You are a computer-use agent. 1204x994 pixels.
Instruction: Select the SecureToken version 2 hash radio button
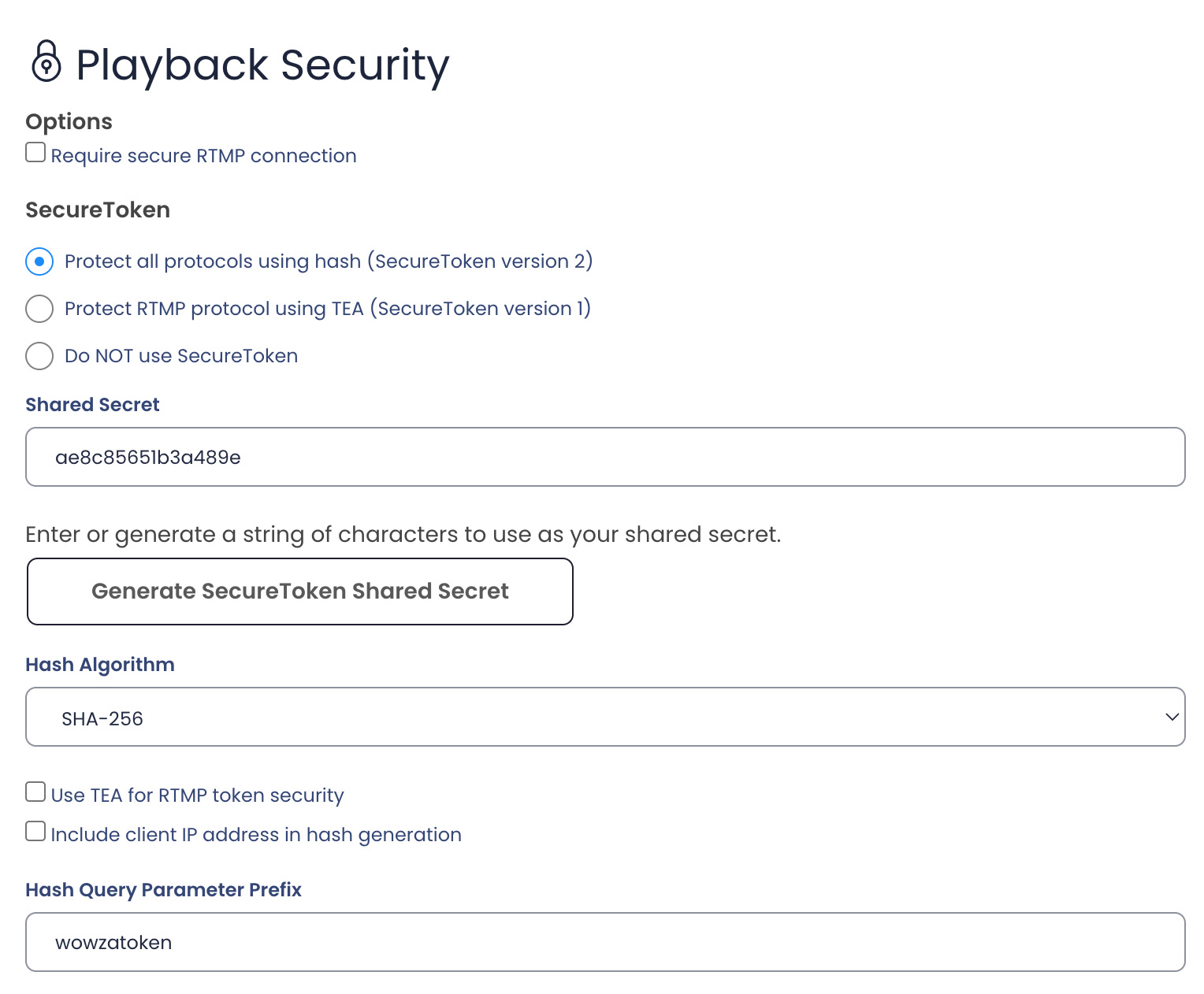pos(39,261)
